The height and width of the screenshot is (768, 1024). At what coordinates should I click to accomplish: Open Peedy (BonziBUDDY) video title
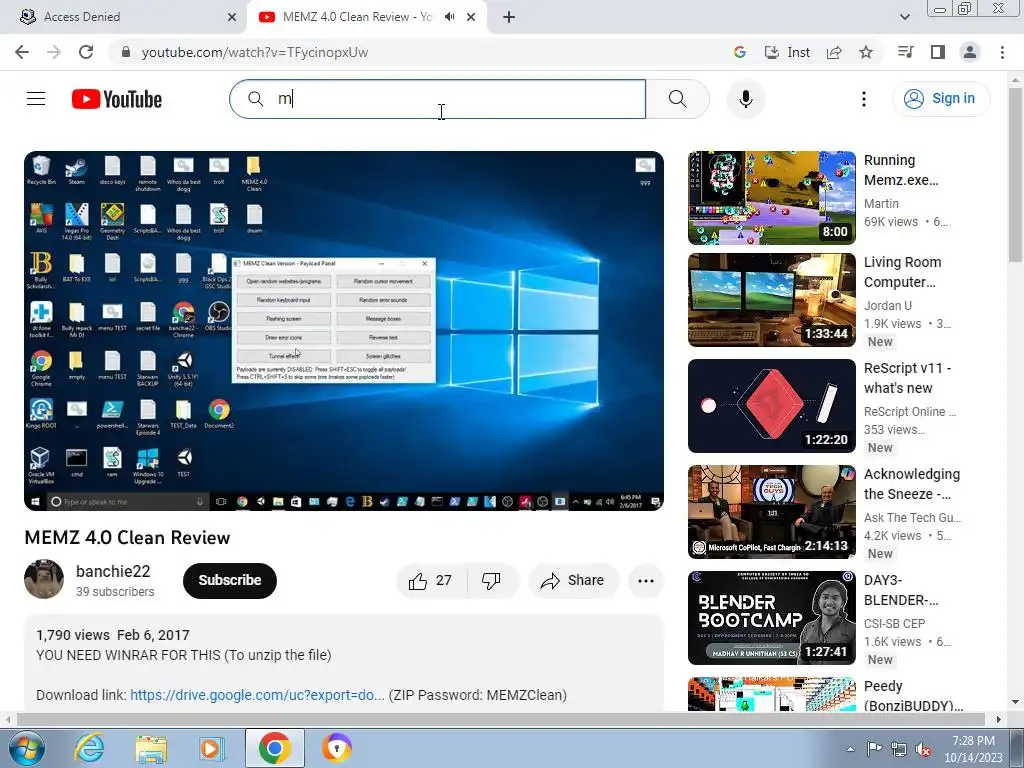[x=913, y=696]
